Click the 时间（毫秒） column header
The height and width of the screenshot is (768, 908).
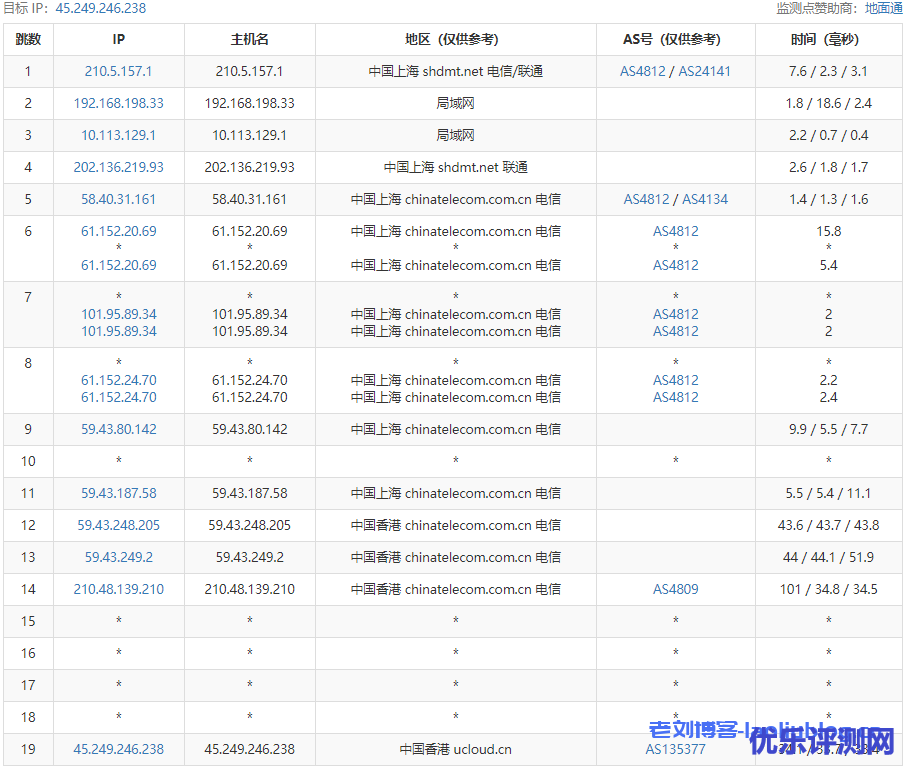click(828, 40)
